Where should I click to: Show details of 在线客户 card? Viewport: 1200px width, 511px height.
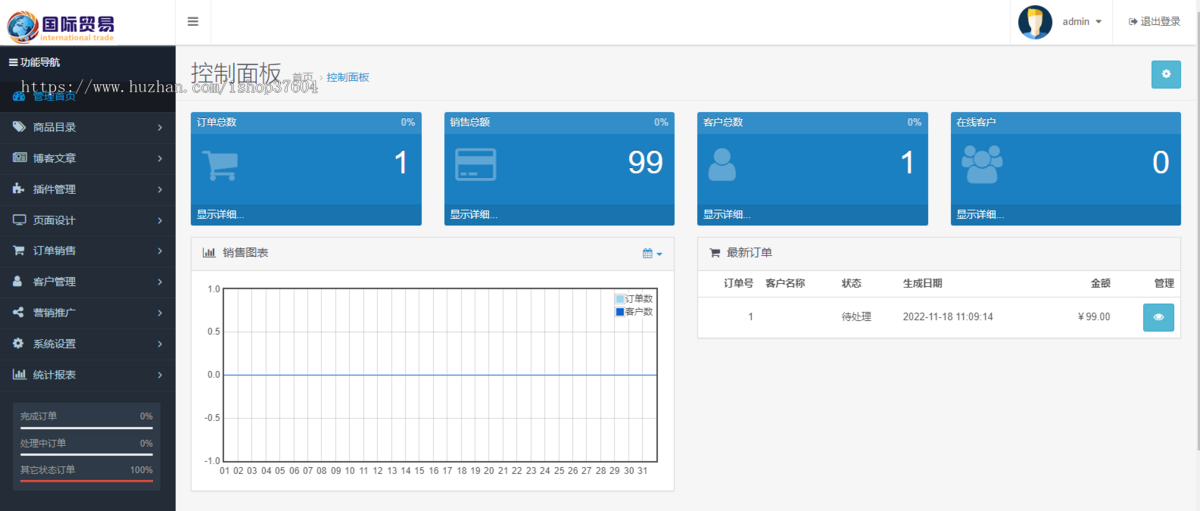pyautogui.click(x=980, y=214)
